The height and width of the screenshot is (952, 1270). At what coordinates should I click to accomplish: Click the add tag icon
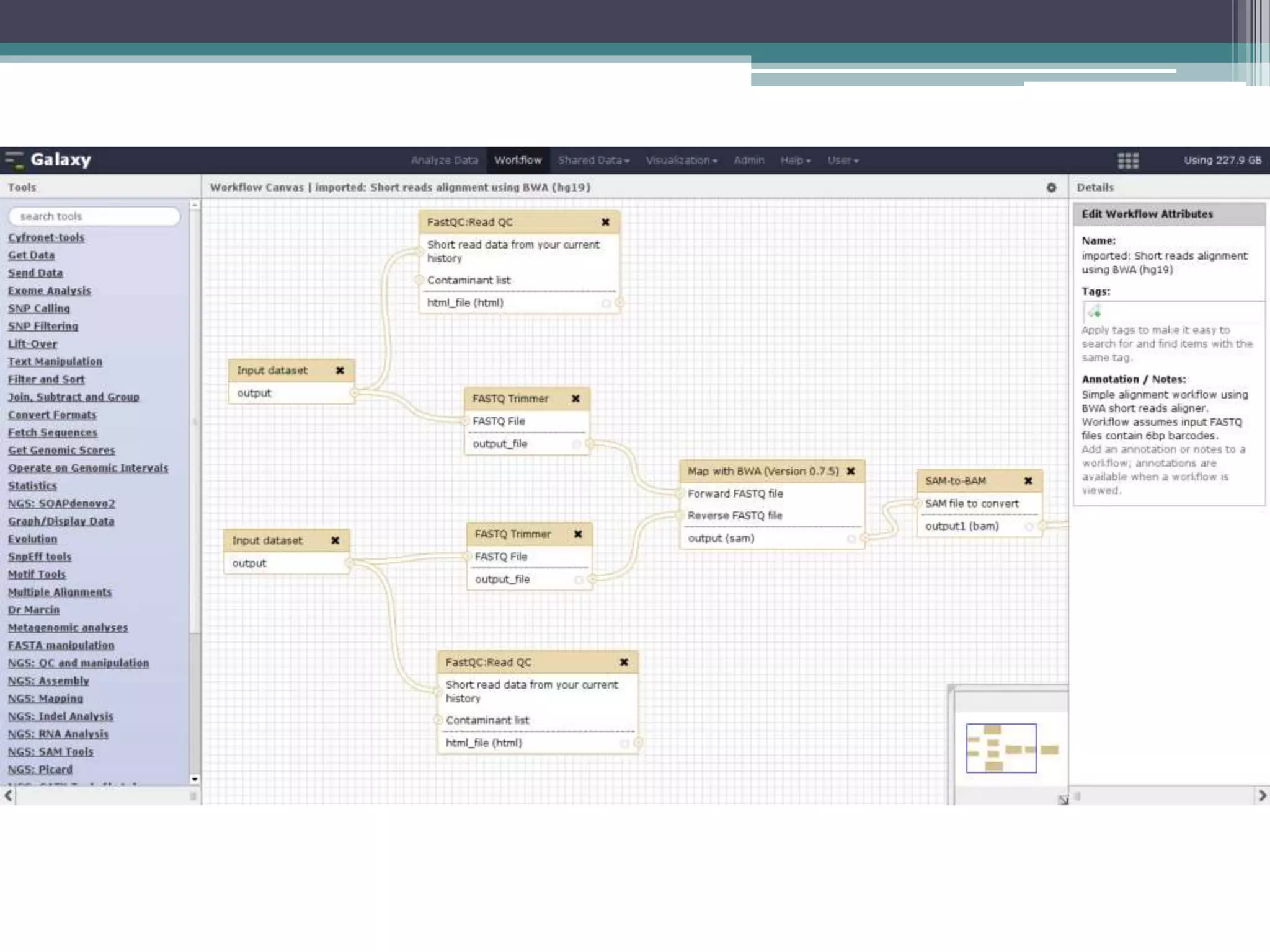[1095, 312]
